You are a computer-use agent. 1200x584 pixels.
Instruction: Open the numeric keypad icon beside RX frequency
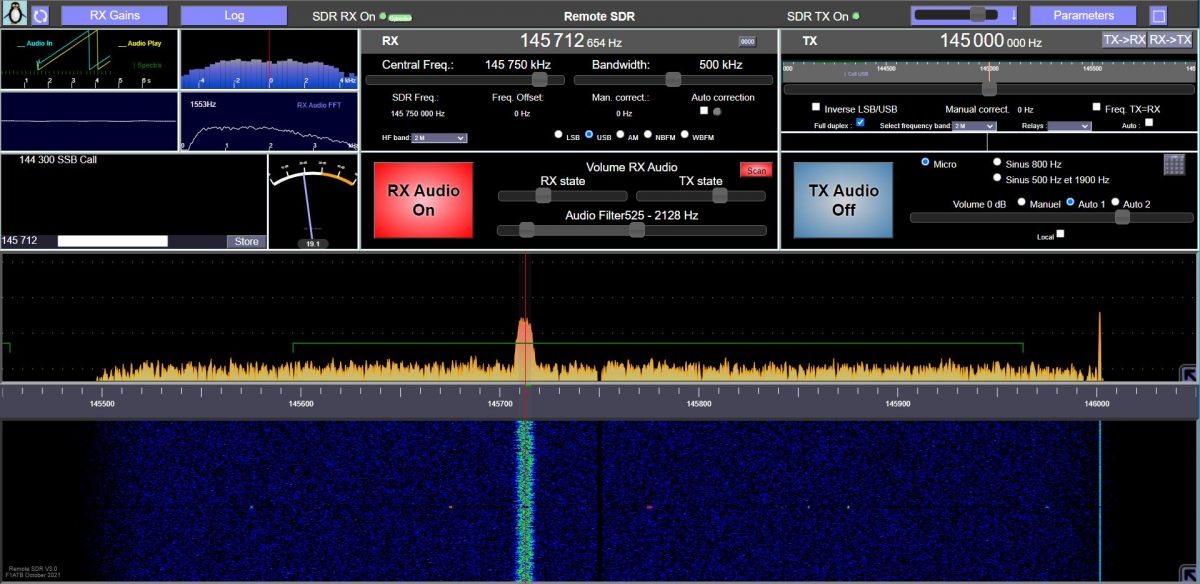[x=746, y=41]
